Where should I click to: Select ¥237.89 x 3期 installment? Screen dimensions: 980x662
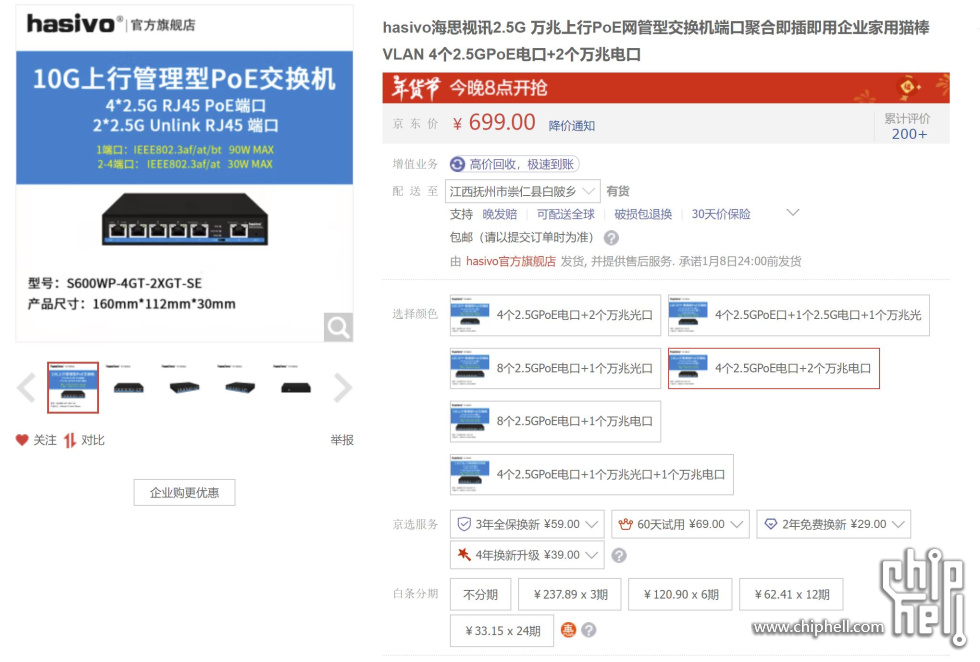[570, 594]
